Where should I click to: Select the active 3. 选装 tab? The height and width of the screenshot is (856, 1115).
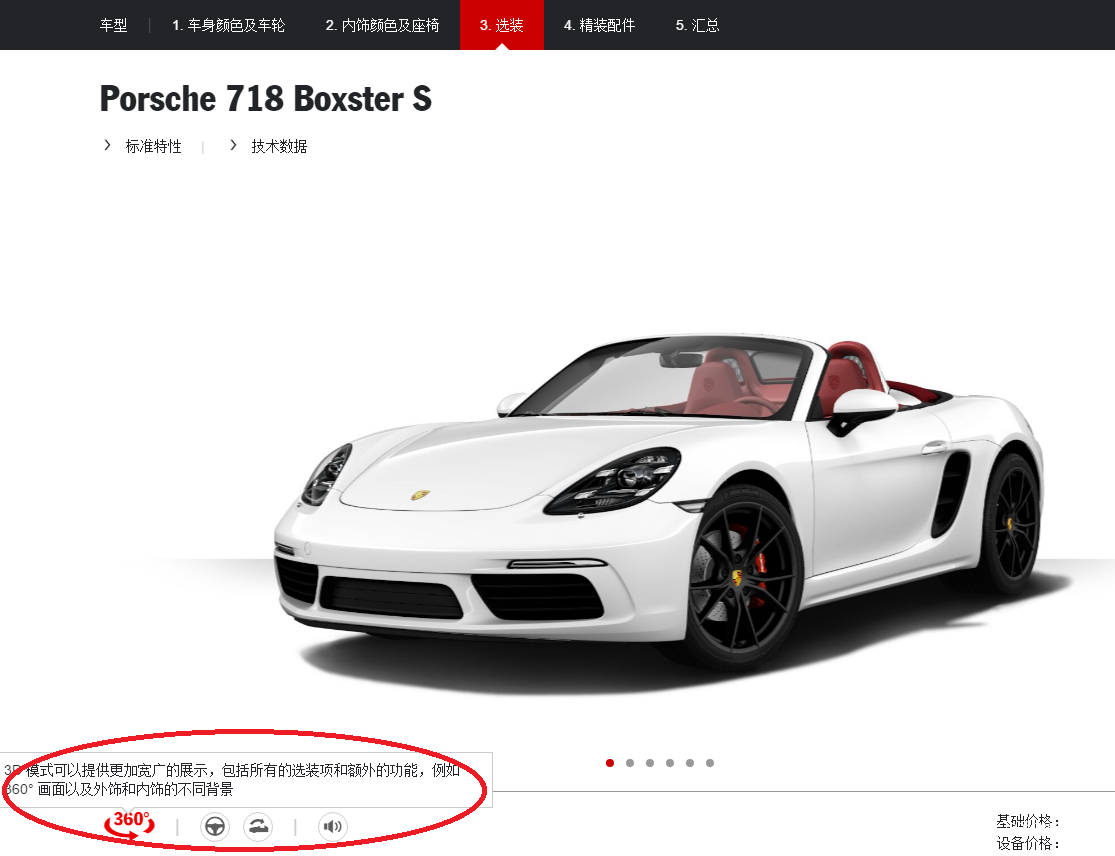coord(502,25)
